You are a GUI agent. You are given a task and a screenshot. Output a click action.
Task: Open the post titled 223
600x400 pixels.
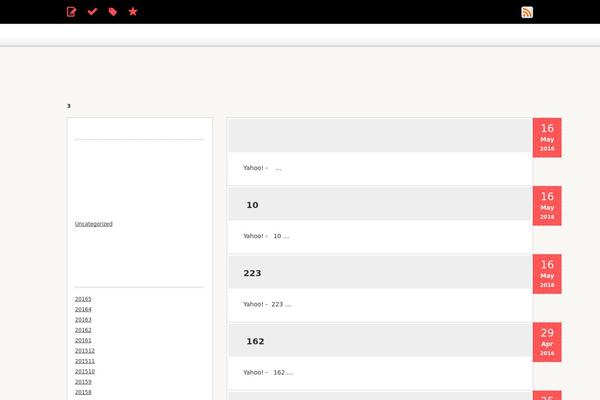(x=252, y=273)
